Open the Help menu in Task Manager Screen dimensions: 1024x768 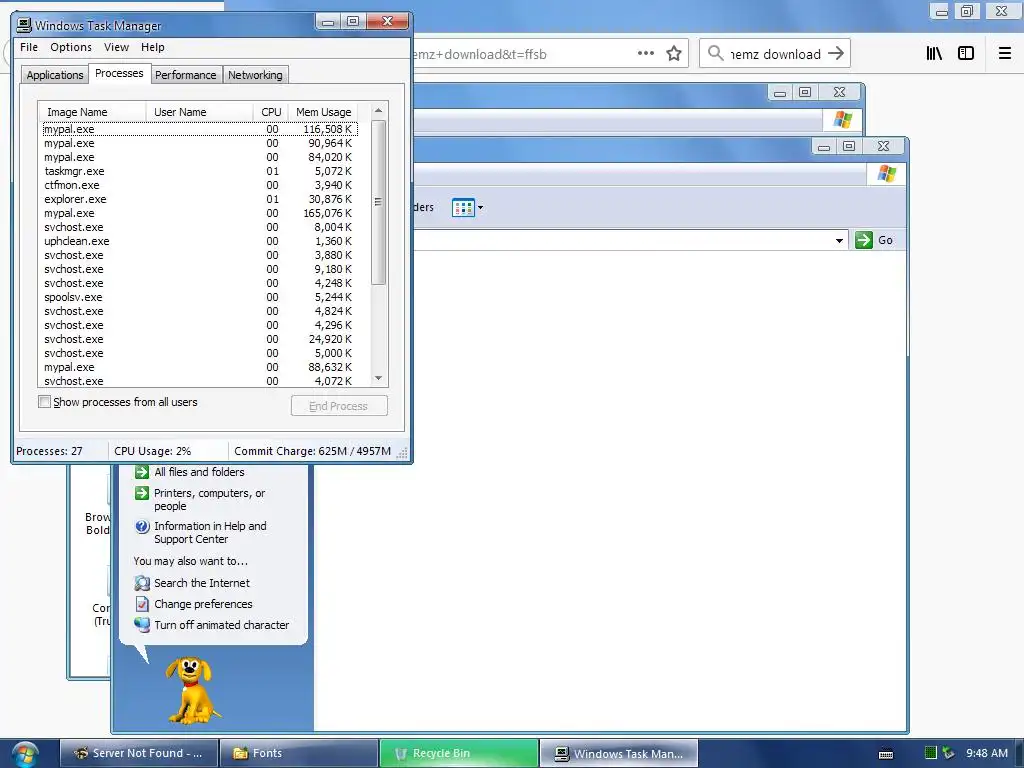[153, 47]
